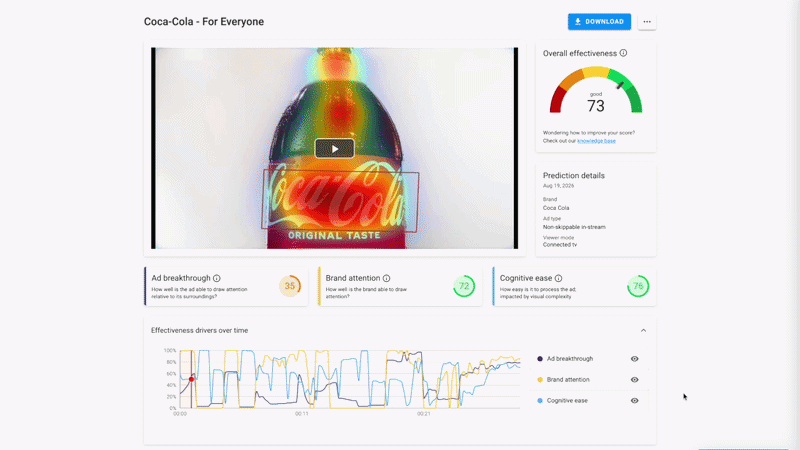Click the 00:21 time axis label
Image resolution: width=800 pixels, height=450 pixels.
point(423,414)
